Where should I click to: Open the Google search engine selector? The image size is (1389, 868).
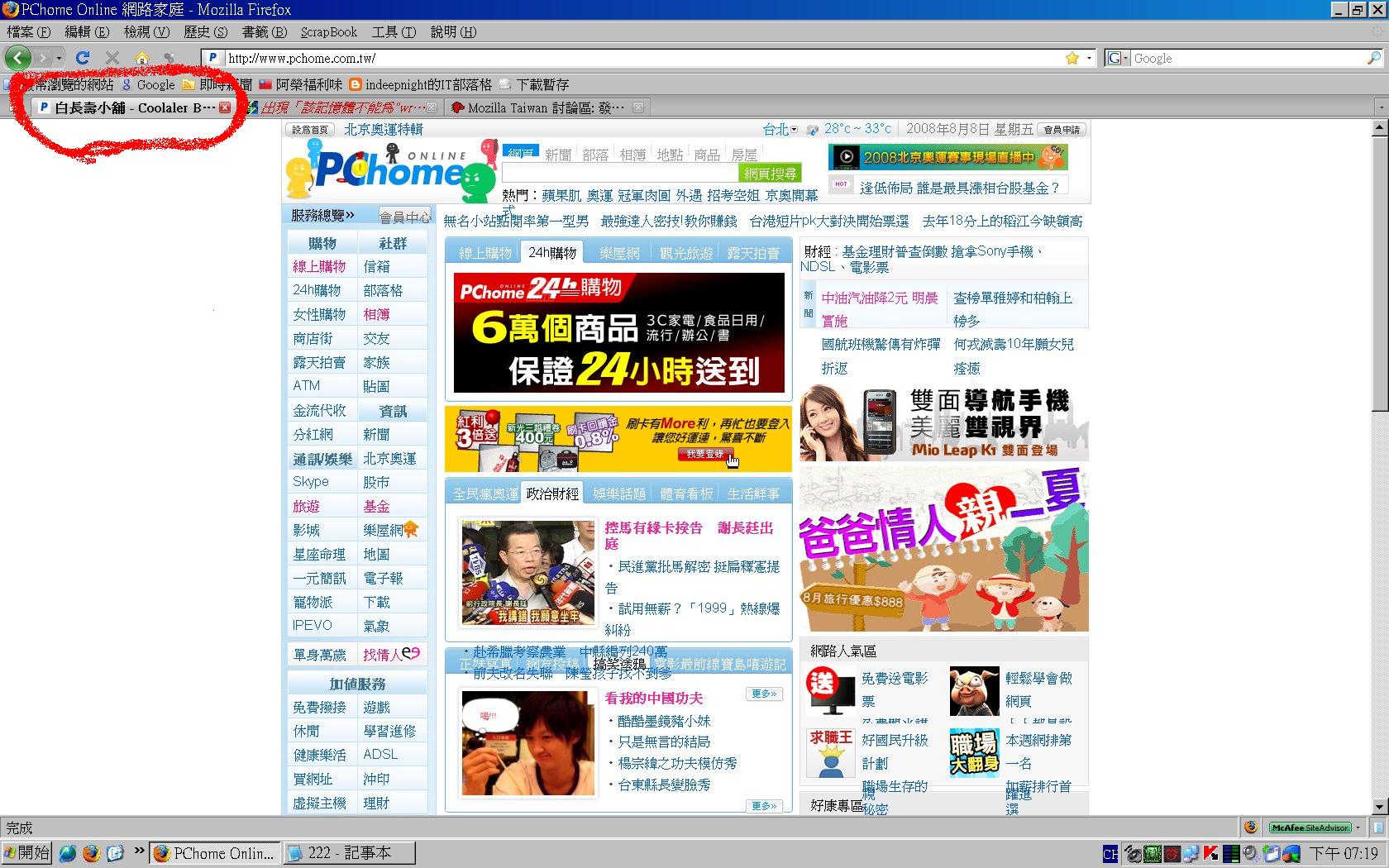tap(1118, 58)
